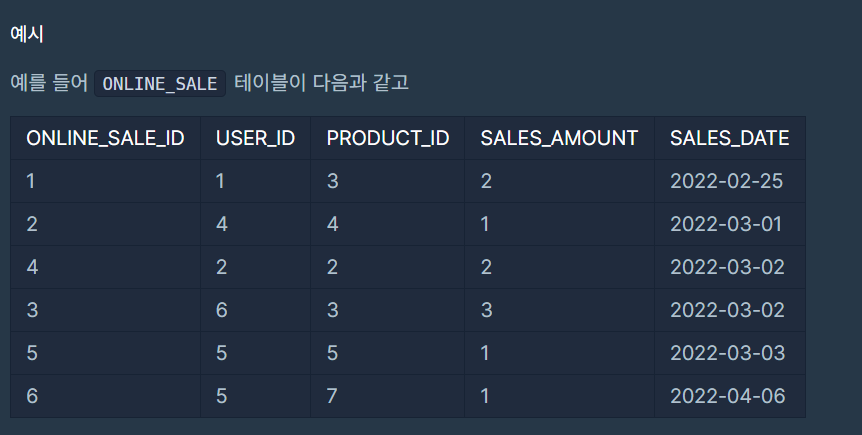Select PRODUCT_ID value 5 cell
The height and width of the screenshot is (435, 862).
388,353
